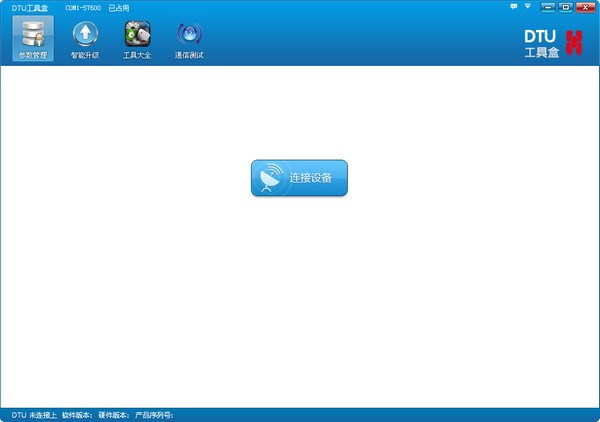Click the 软件版本 status bar field
The height and width of the screenshot is (422, 600).
click(77, 415)
